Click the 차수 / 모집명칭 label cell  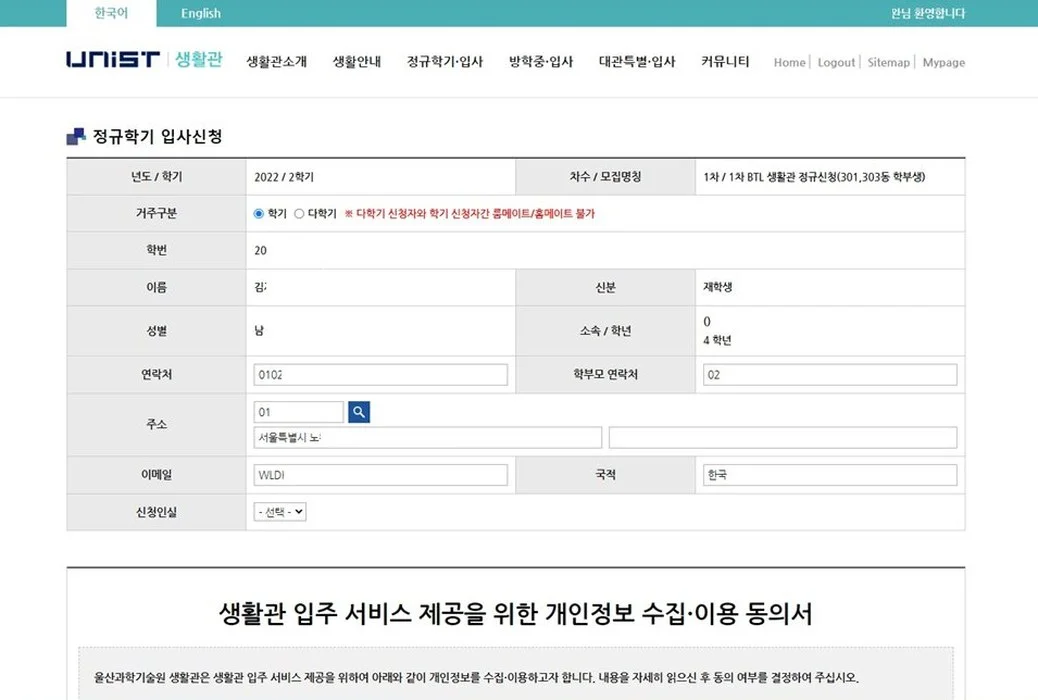click(x=605, y=177)
